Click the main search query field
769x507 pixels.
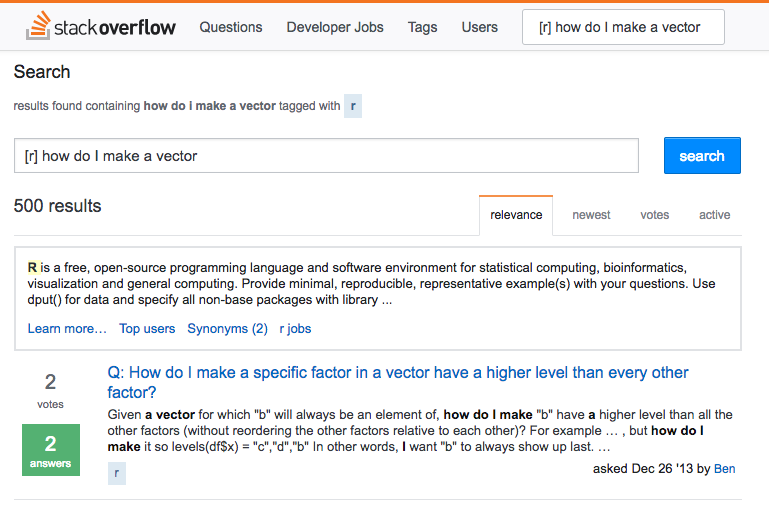pyautogui.click(x=326, y=156)
